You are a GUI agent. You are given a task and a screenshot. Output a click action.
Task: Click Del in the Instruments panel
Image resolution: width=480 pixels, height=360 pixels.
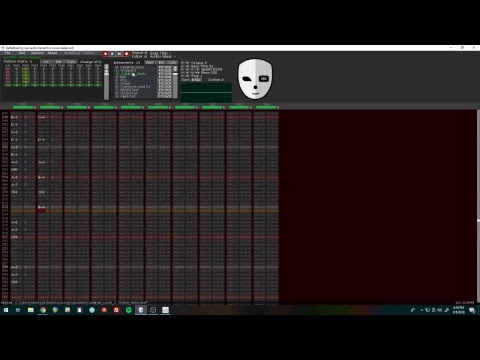coord(161,62)
